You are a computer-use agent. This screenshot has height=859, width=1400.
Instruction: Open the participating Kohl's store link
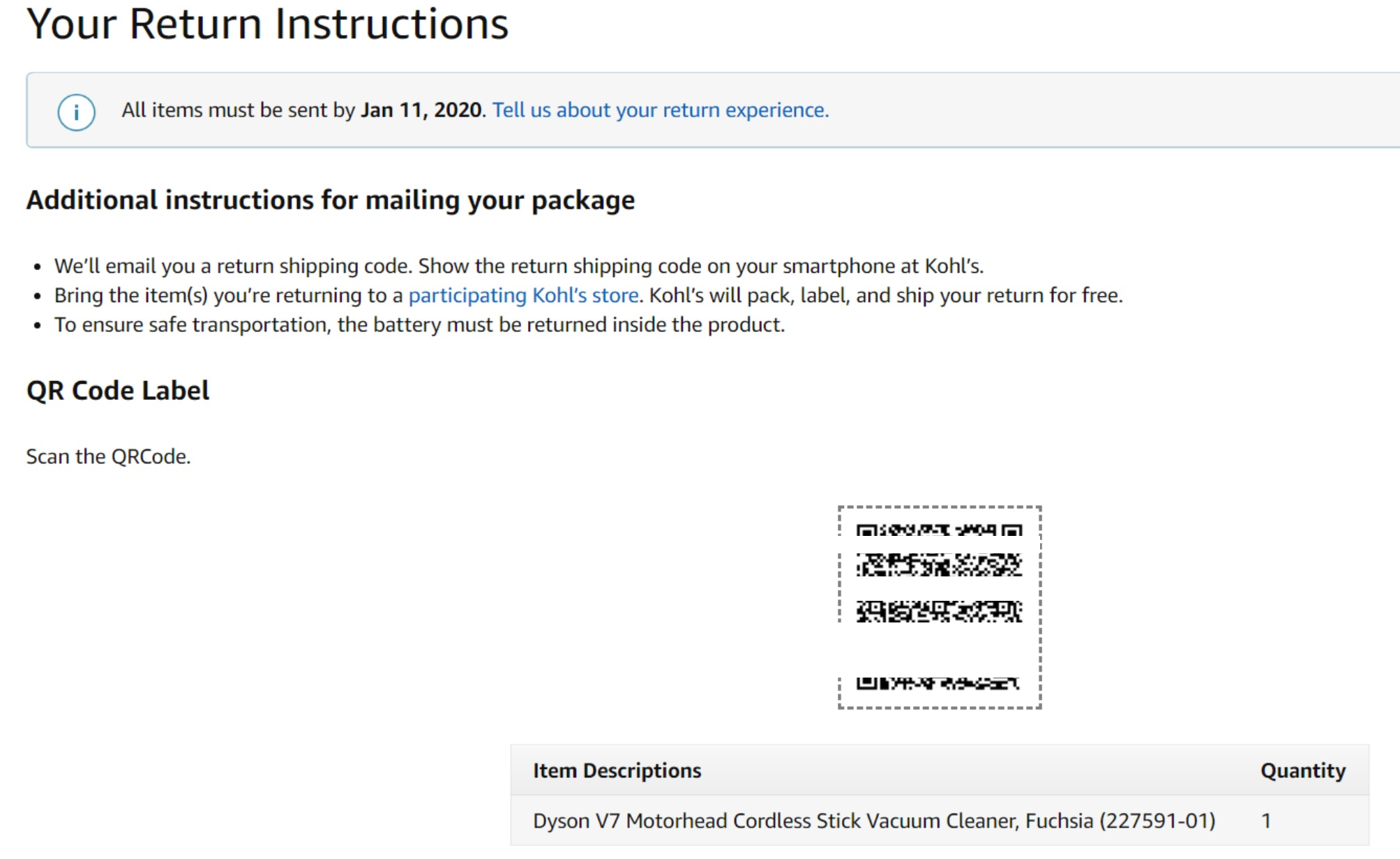coord(523,295)
